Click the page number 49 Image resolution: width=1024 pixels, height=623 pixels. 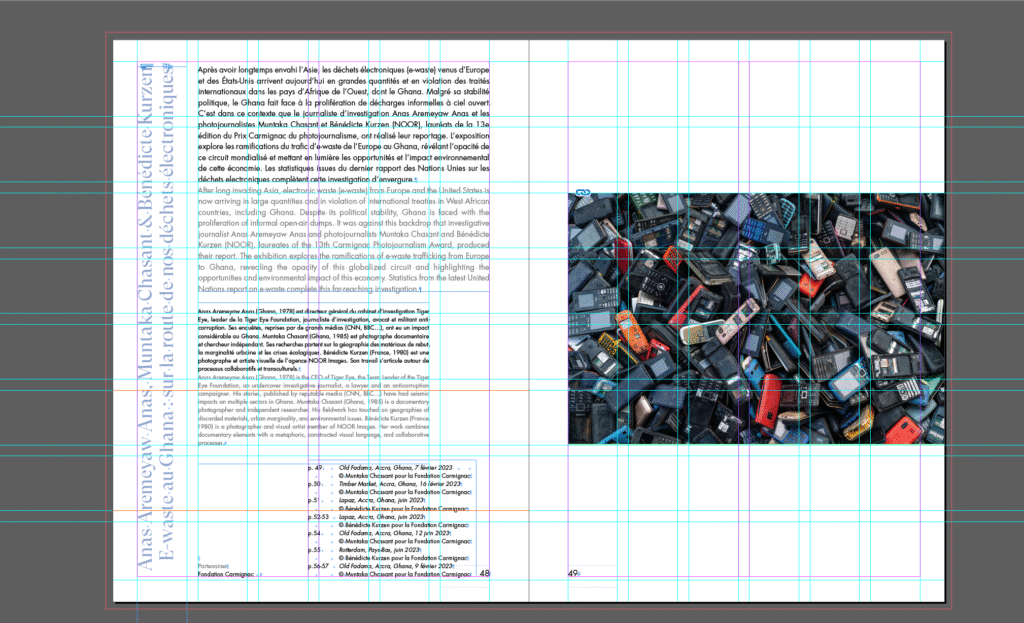pos(573,573)
